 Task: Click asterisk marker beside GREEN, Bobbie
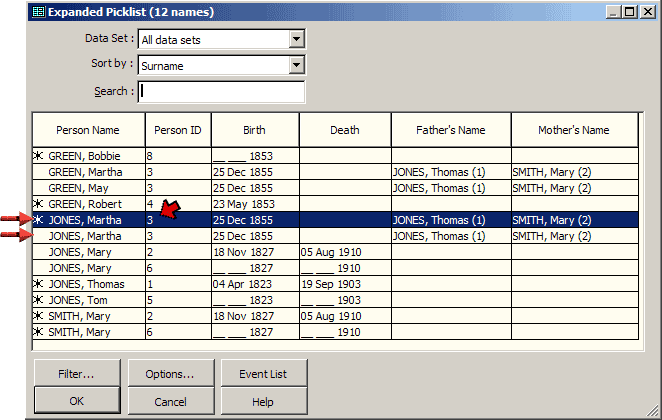click(39, 156)
